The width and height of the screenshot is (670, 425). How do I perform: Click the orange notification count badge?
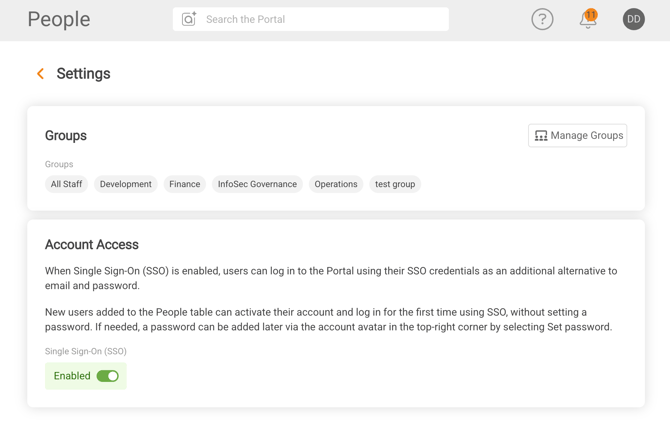coord(592,14)
